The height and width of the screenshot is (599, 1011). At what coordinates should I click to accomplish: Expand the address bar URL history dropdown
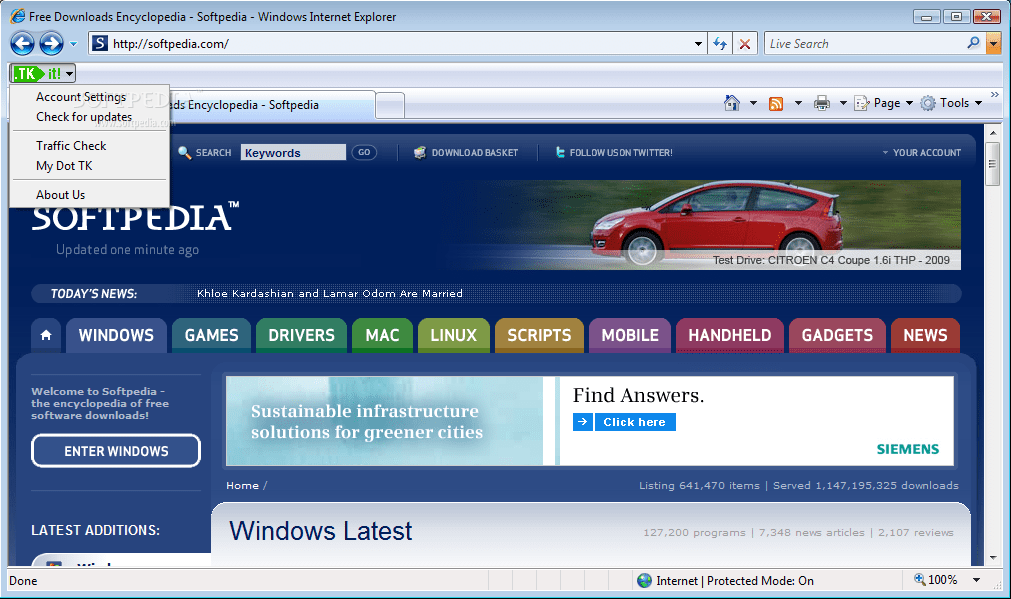tap(698, 44)
